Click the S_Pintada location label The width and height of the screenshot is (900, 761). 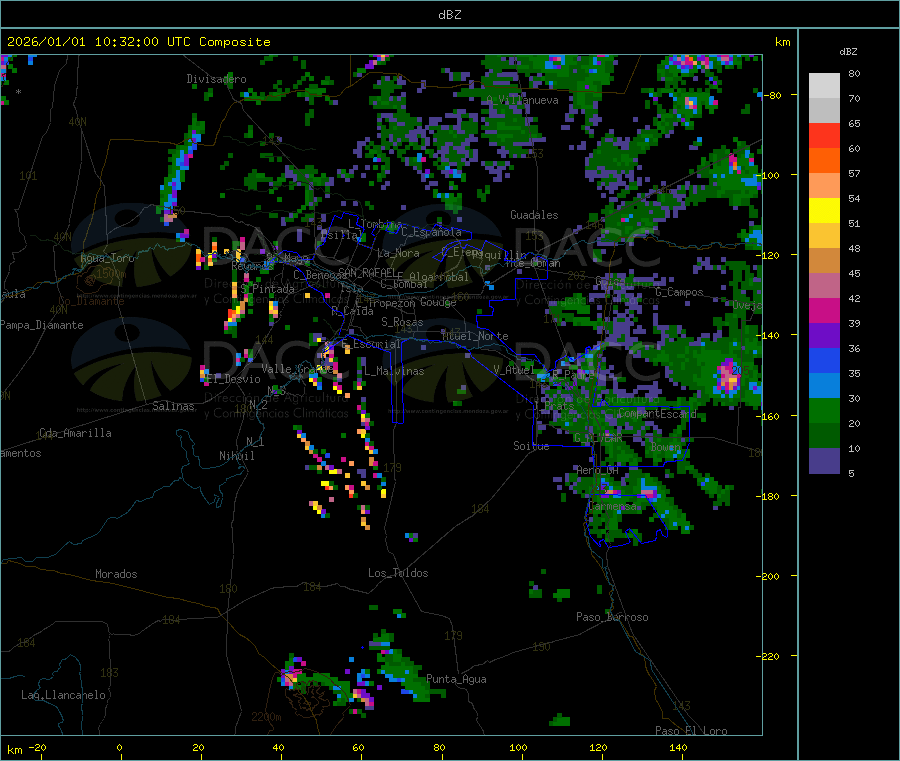267,289
